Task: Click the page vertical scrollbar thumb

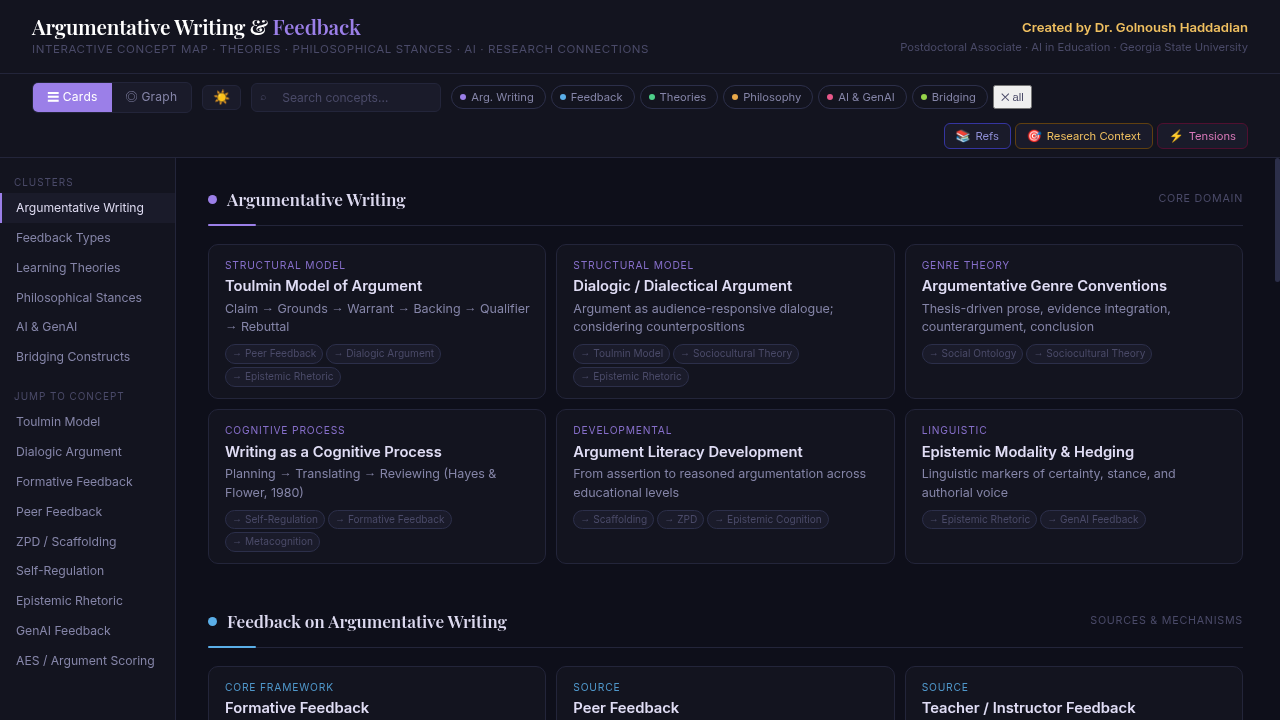Action: pyautogui.click(x=1277, y=220)
